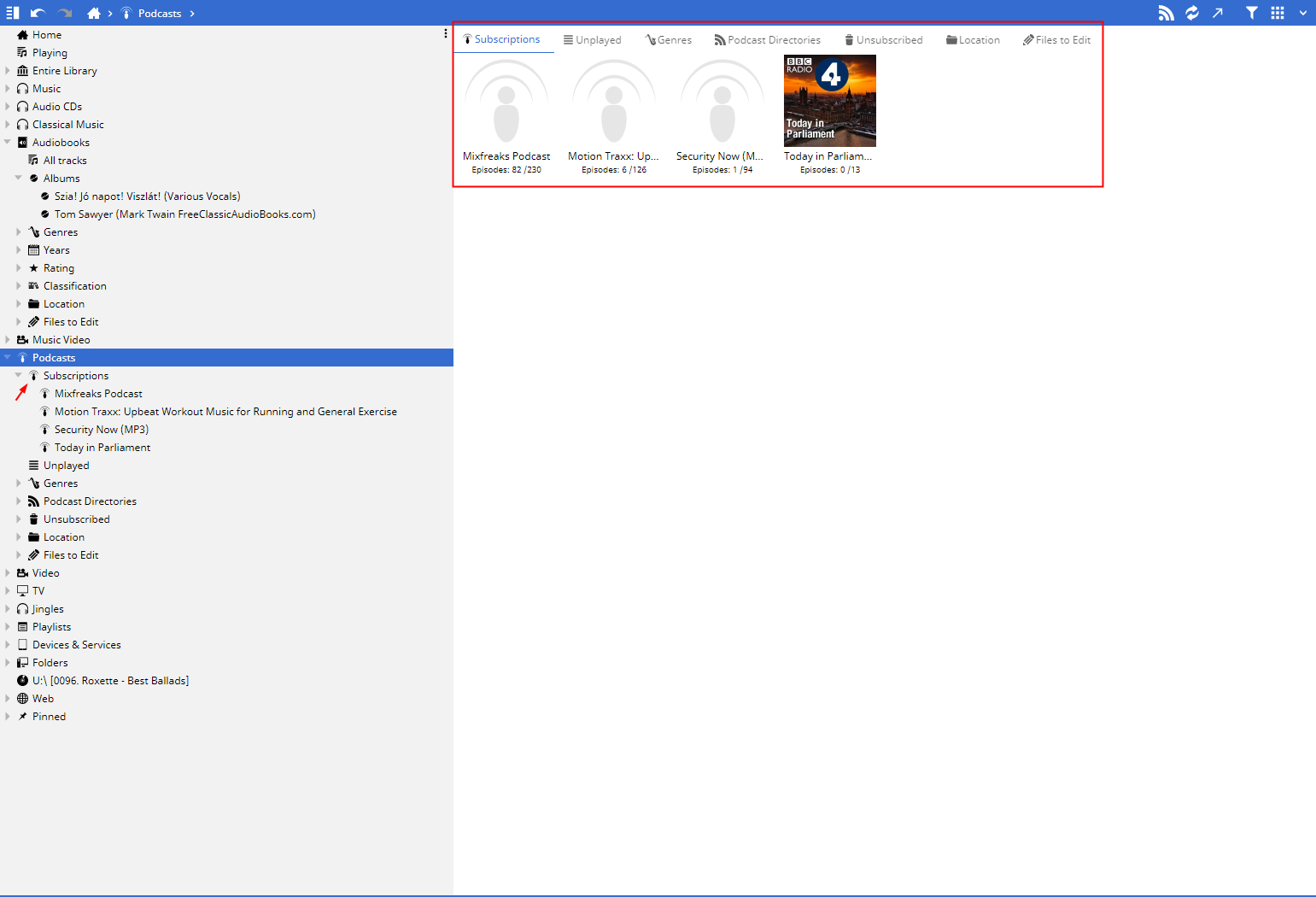Click the undo arrow in top bar
The image size is (1316, 897).
pyautogui.click(x=38, y=13)
